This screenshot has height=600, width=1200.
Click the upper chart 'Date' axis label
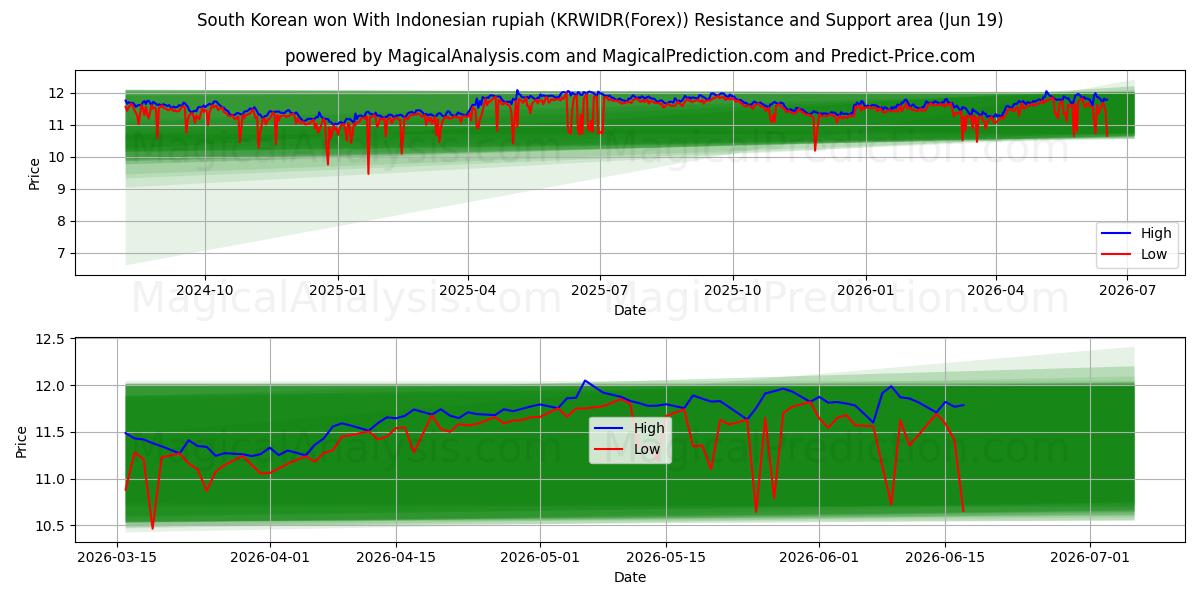(630, 311)
